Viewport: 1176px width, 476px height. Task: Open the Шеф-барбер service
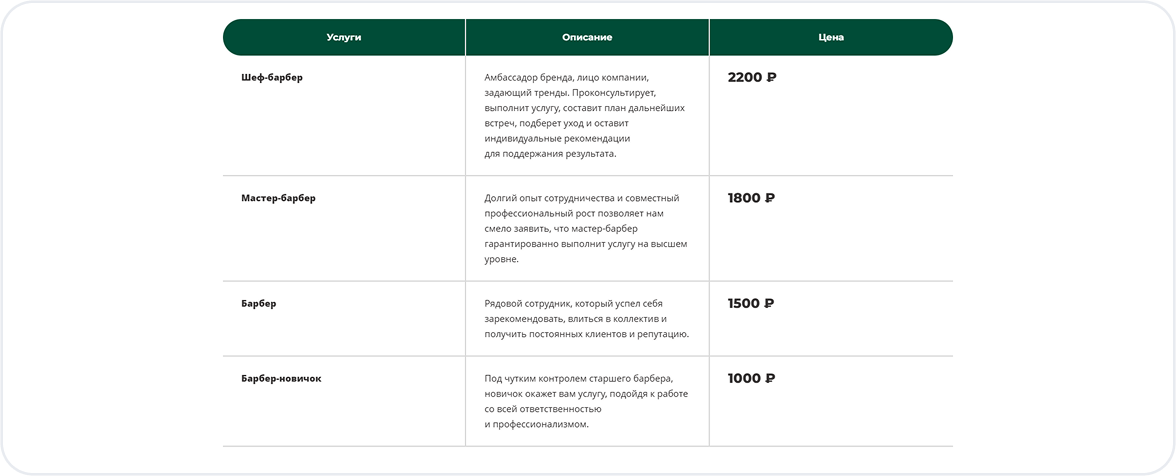pos(272,78)
